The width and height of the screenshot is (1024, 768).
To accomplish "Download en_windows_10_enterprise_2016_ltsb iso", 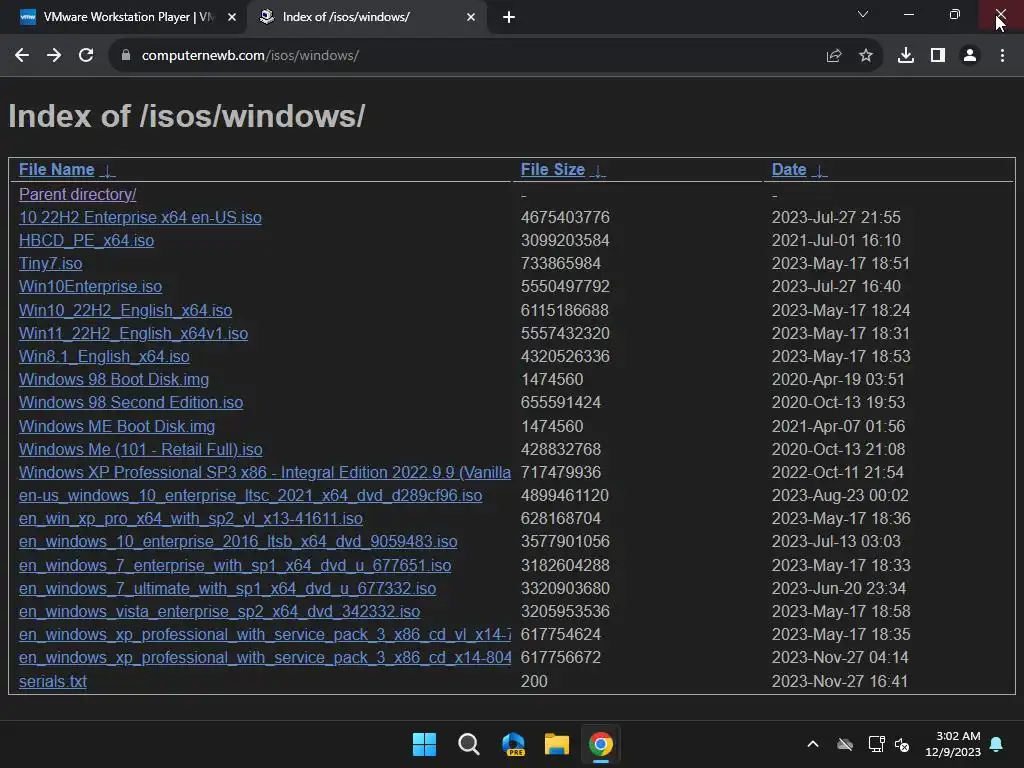I will pyautogui.click(x=238, y=541).
